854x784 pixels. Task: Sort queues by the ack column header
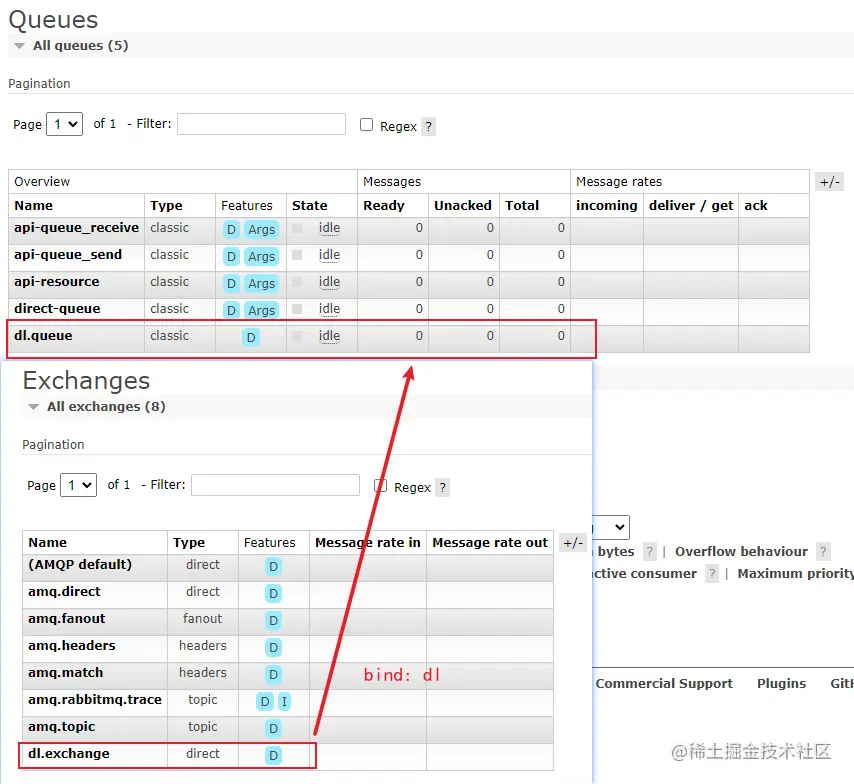(756, 205)
